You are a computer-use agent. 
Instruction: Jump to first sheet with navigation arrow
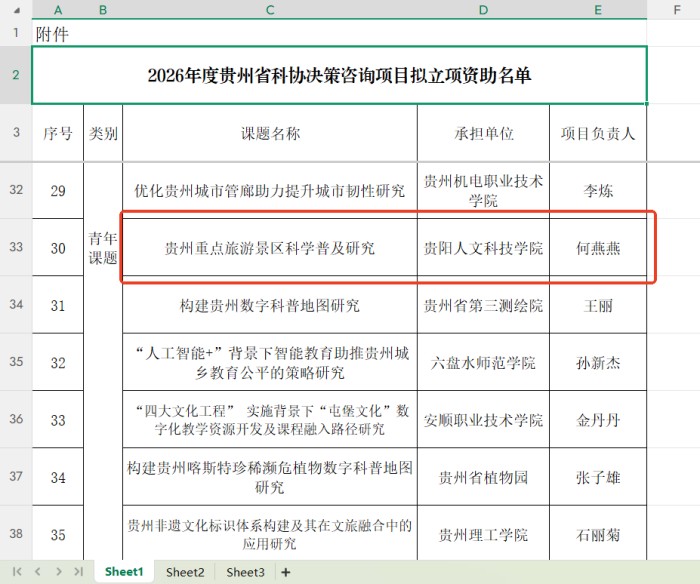pyautogui.click(x=15, y=572)
